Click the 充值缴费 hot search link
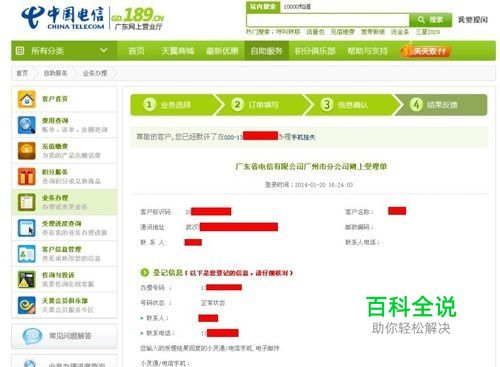 point(343,32)
